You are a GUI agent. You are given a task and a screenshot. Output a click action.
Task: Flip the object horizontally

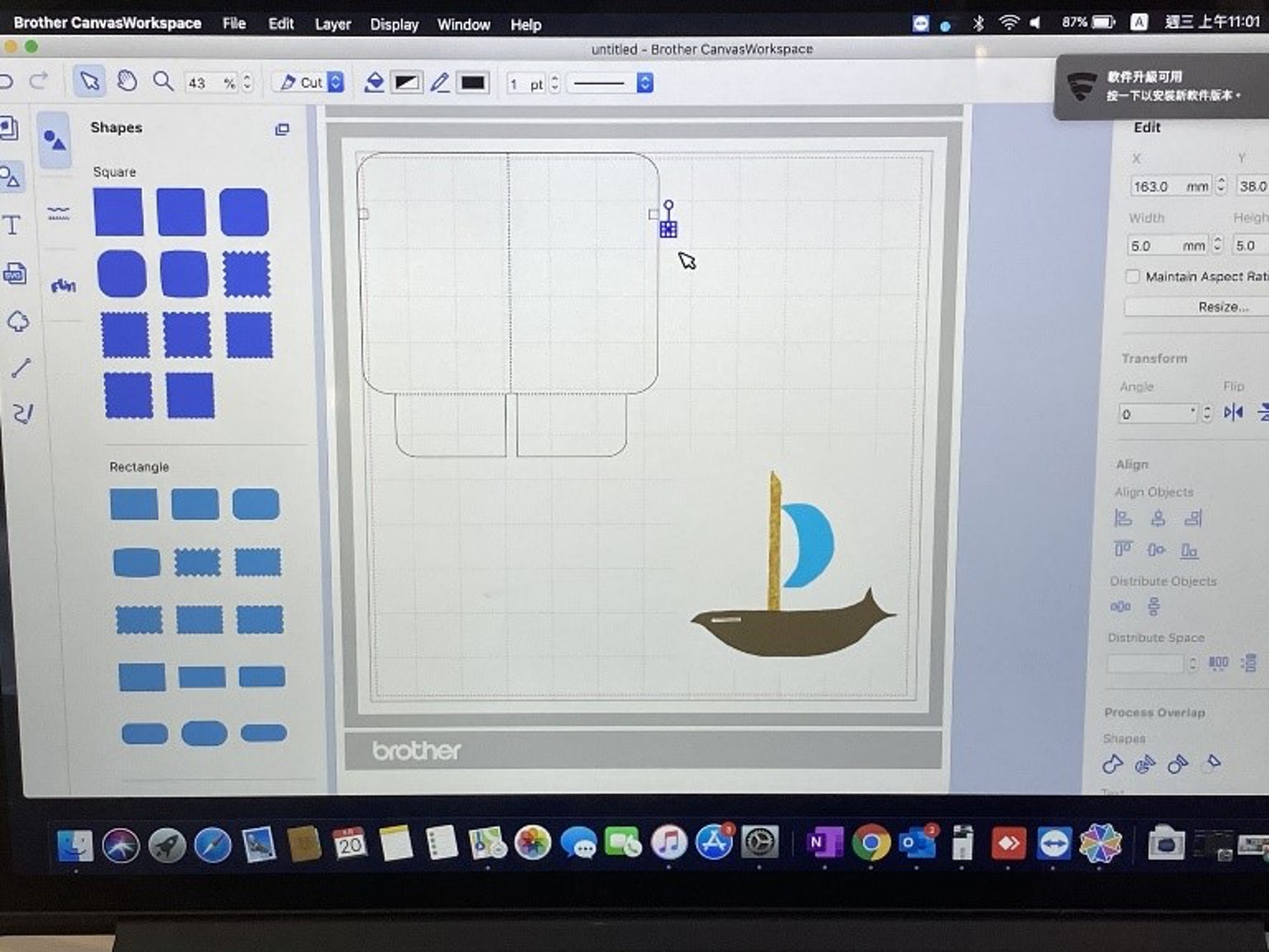pyautogui.click(x=1233, y=413)
